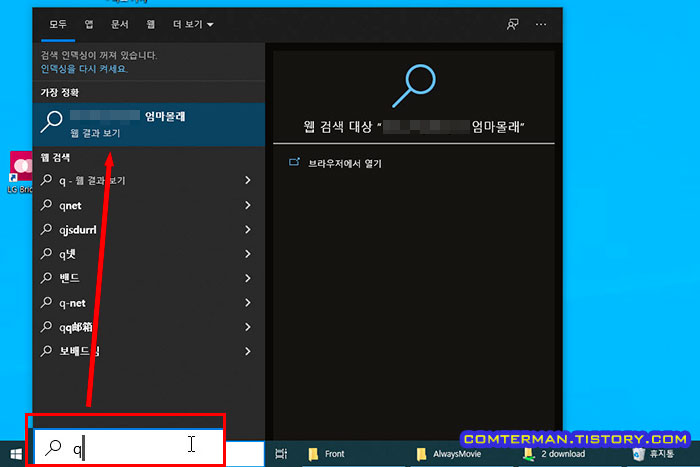
Task: Click 인덱싱을 다시 켜세요 link
Action: [x=84, y=69]
